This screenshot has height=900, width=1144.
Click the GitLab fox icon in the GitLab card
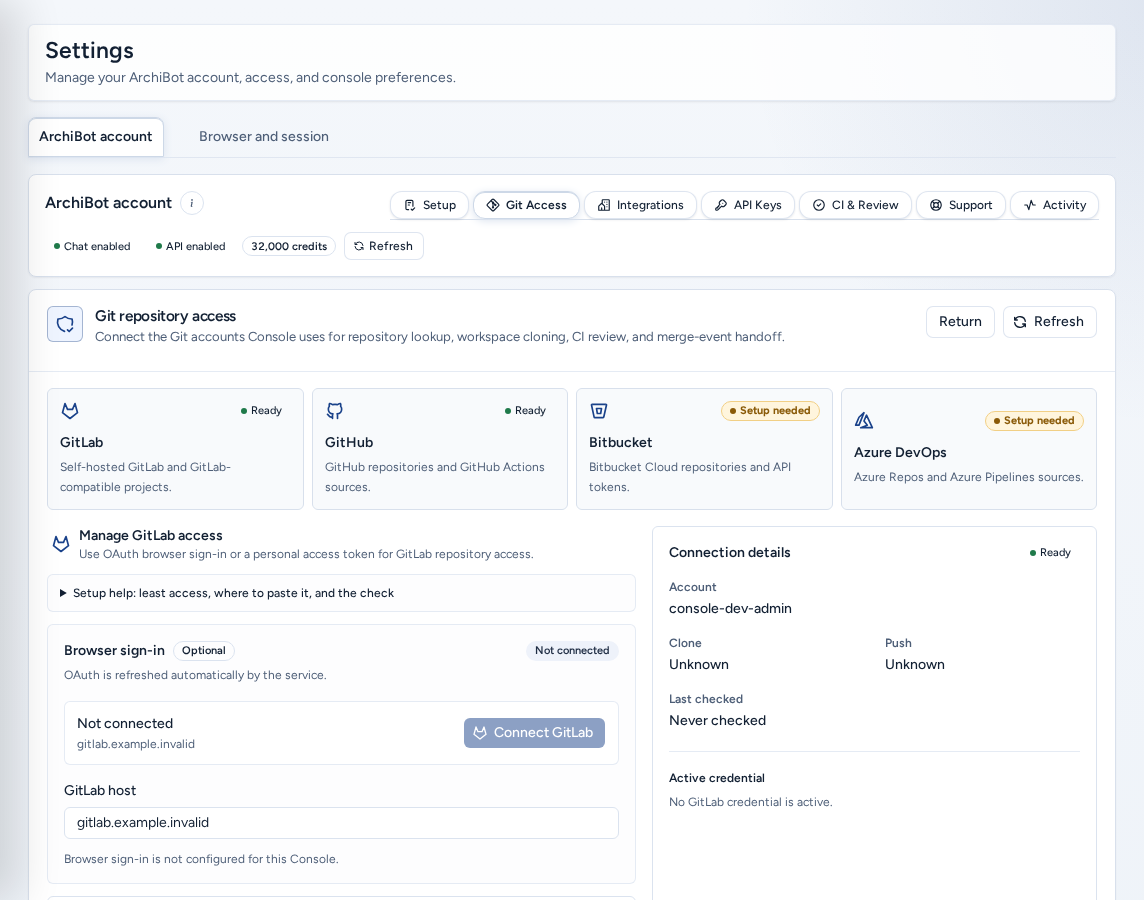click(x=70, y=411)
